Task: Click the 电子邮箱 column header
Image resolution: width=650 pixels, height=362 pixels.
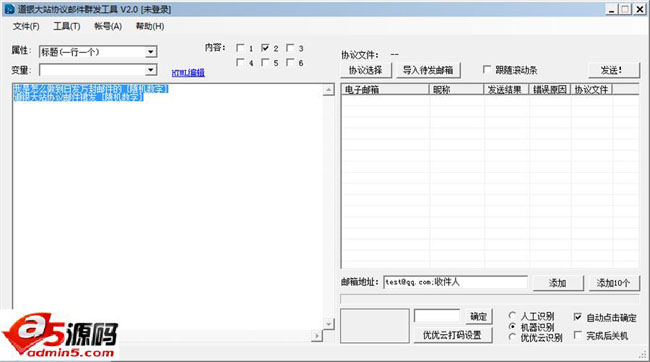Action: click(385, 90)
